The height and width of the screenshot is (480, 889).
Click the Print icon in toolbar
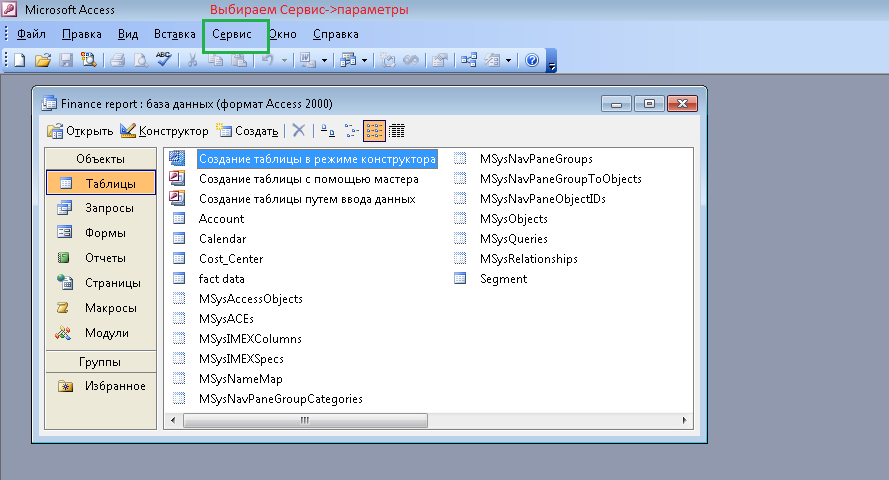point(117,60)
